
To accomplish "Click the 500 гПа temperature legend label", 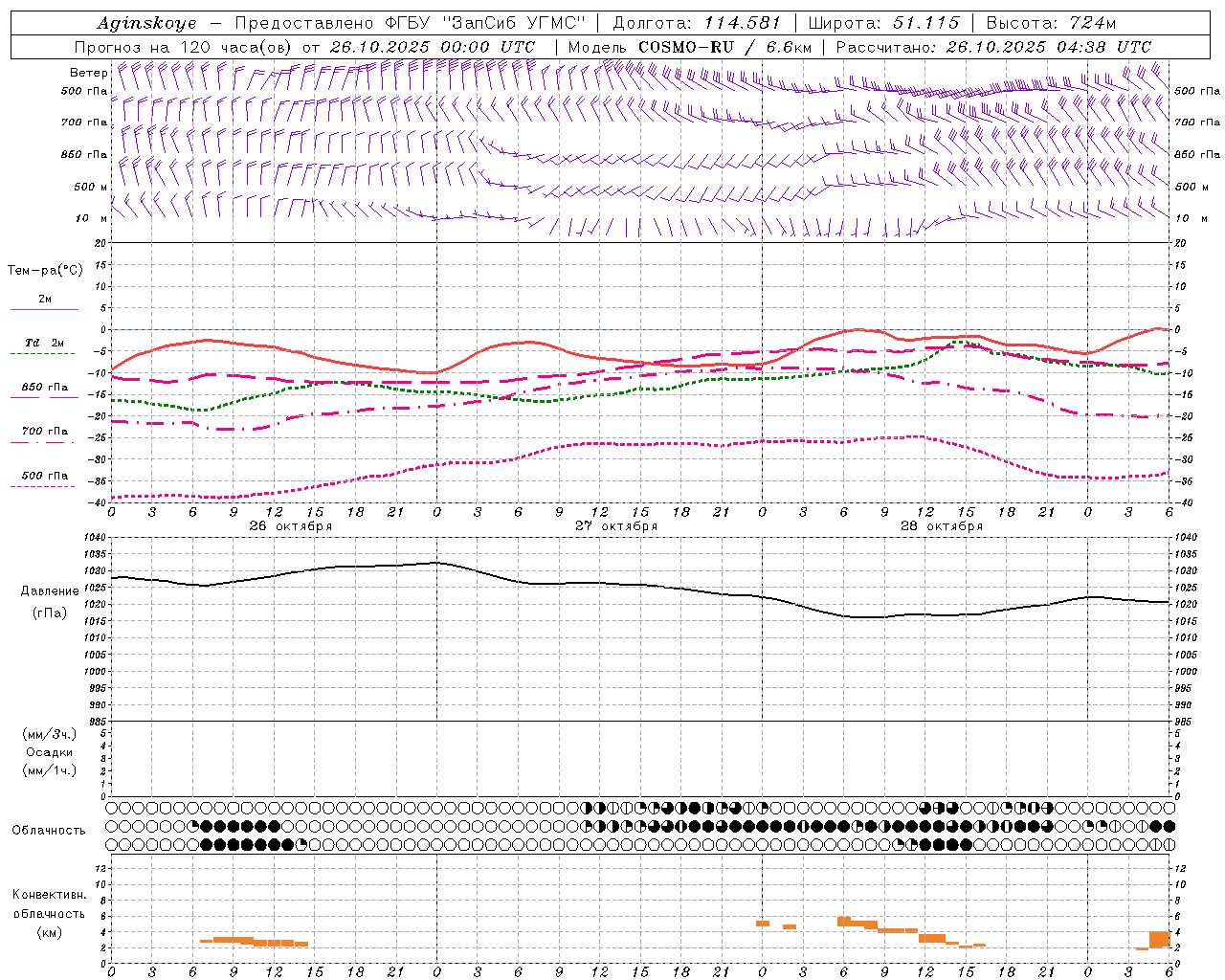I will pos(45,476).
